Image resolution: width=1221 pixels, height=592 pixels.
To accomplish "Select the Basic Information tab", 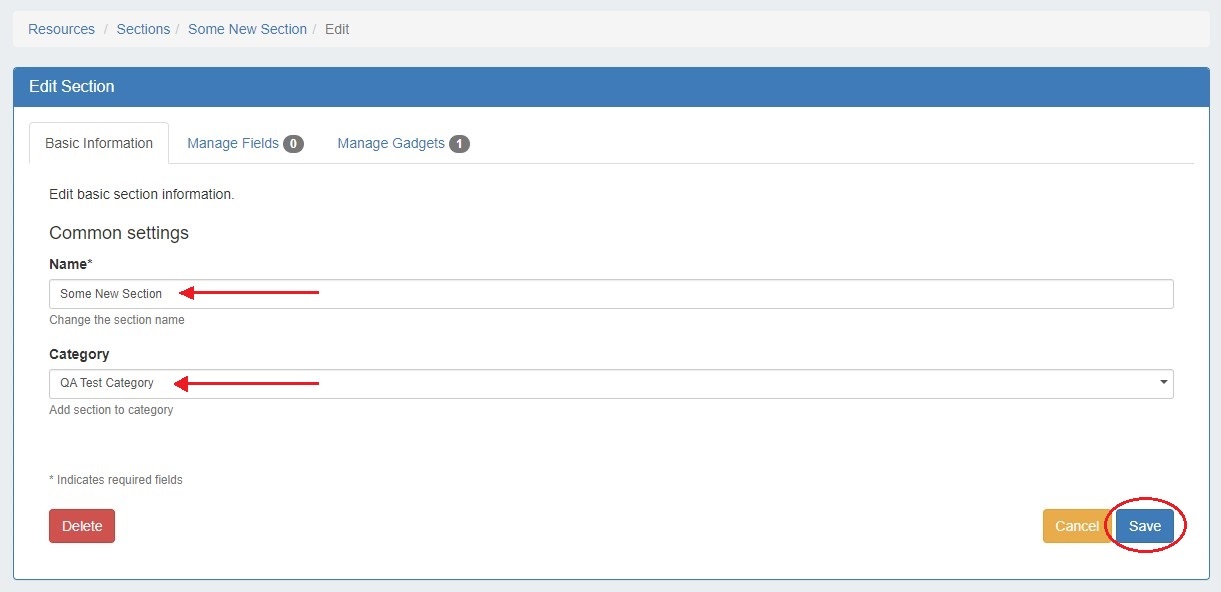I will (x=99, y=143).
